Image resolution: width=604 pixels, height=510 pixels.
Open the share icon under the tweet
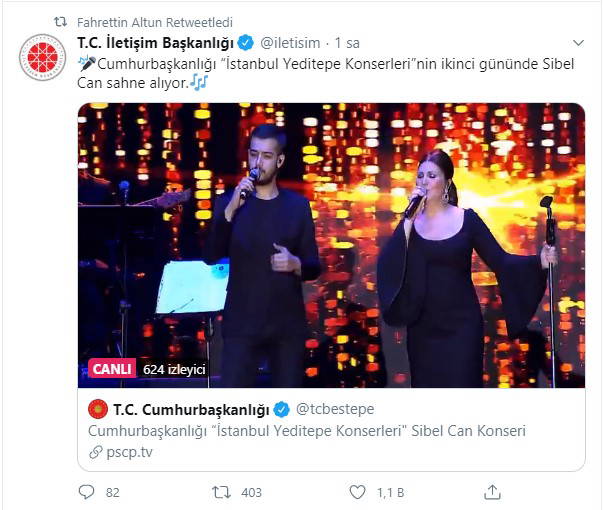pyautogui.click(x=492, y=492)
